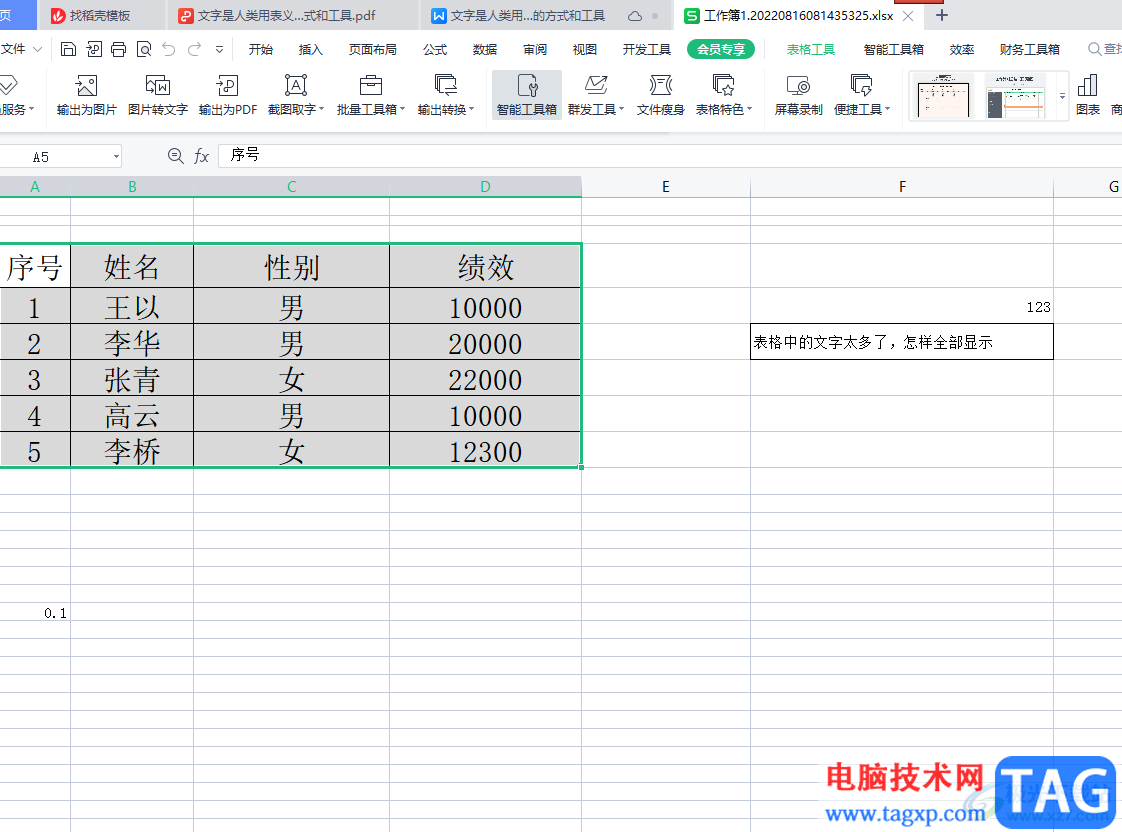Screen dimensions: 1122x832
Task: Expand the quick access toolbar dropdown arrow
Action: click(220, 49)
